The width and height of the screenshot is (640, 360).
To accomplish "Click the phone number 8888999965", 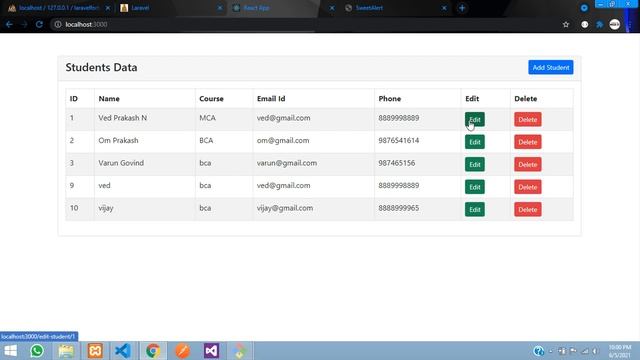I will click(x=399, y=208).
